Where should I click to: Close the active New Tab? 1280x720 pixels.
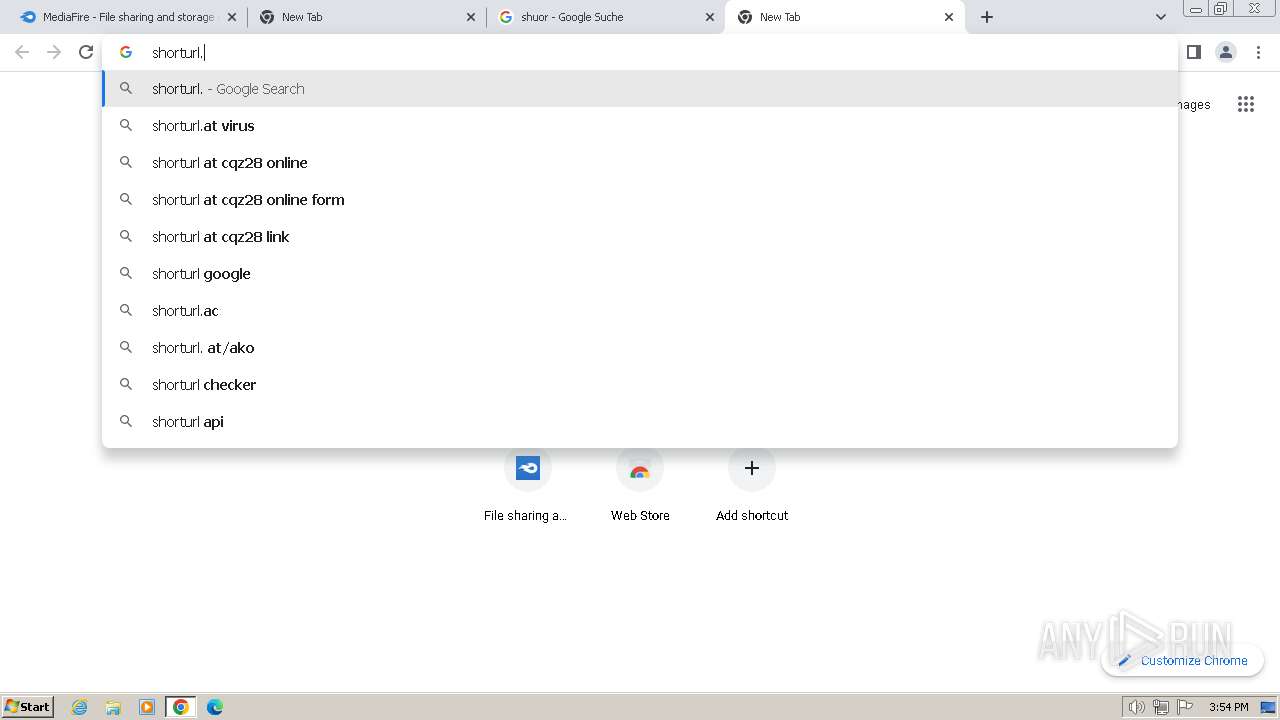pyautogui.click(x=949, y=17)
